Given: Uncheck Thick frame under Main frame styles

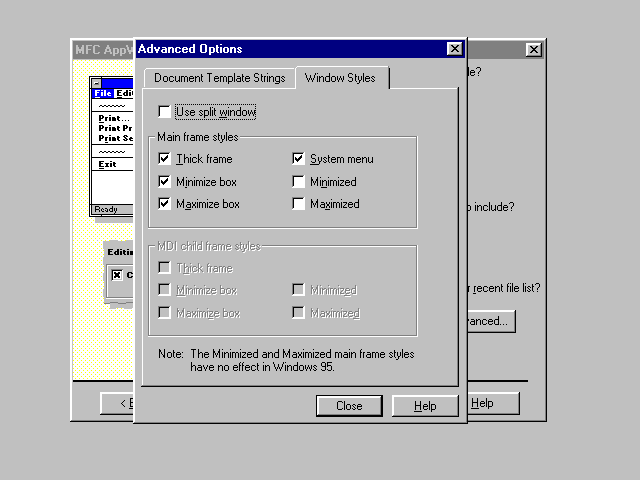Looking at the screenshot, I should [165, 159].
